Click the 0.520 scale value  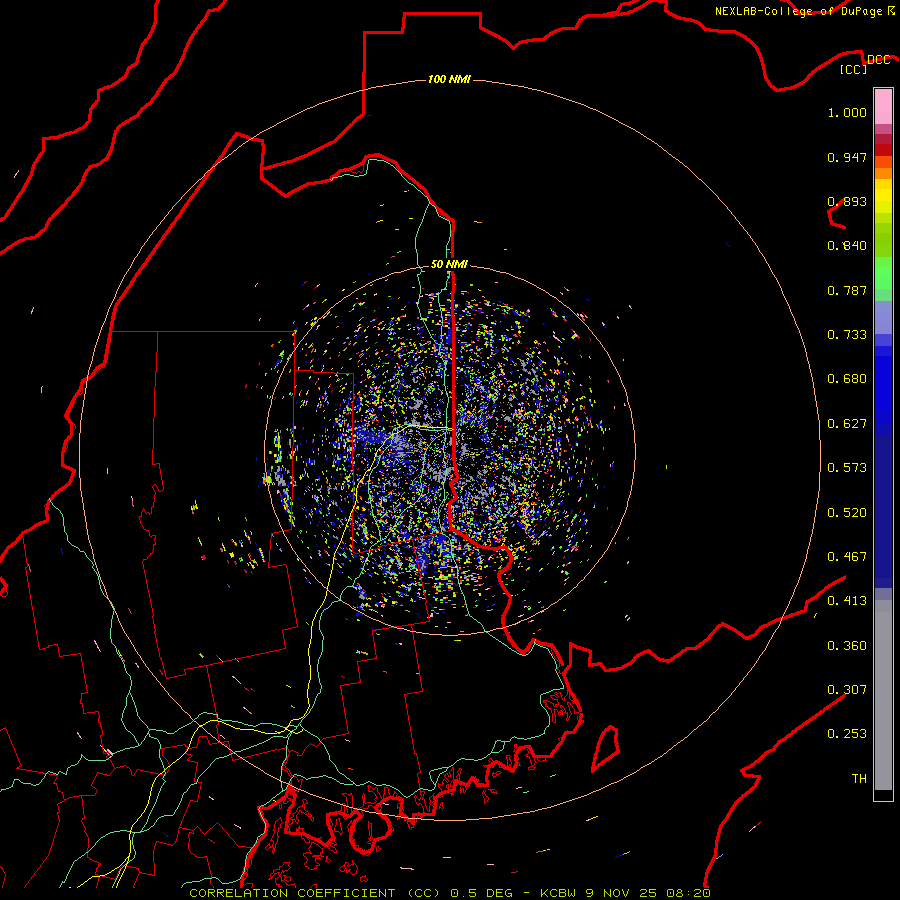(x=847, y=513)
